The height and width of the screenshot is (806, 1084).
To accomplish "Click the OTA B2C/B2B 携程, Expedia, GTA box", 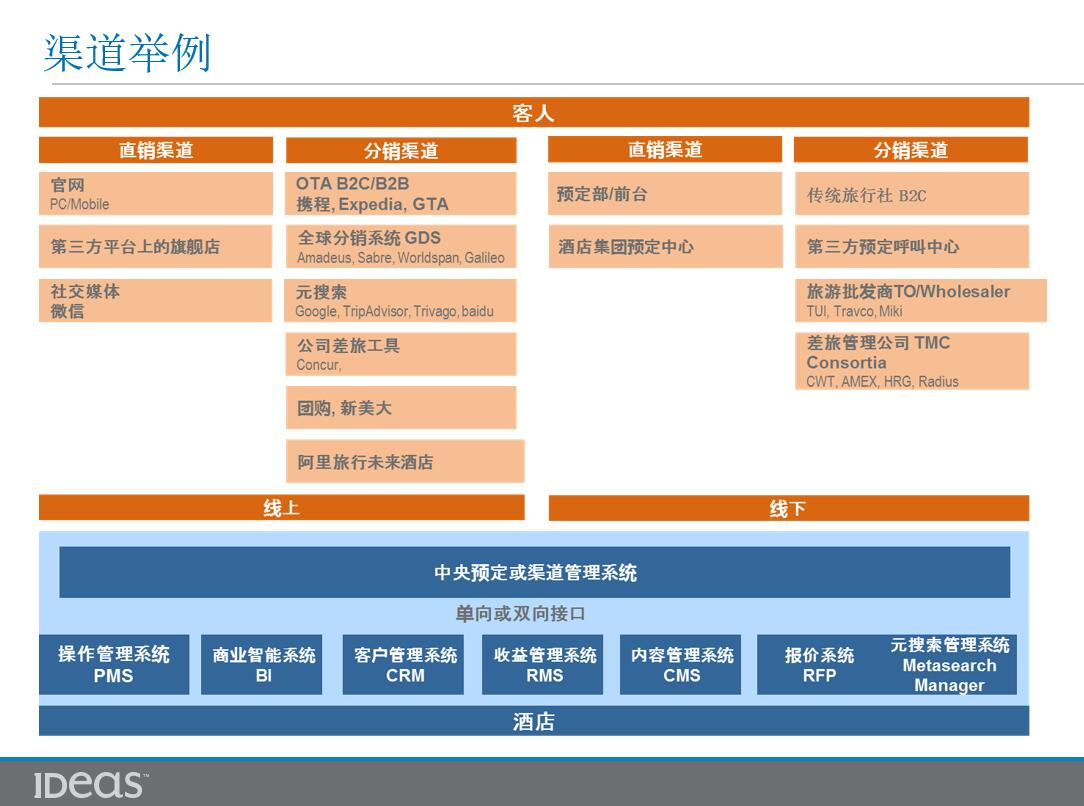I will [x=401, y=194].
